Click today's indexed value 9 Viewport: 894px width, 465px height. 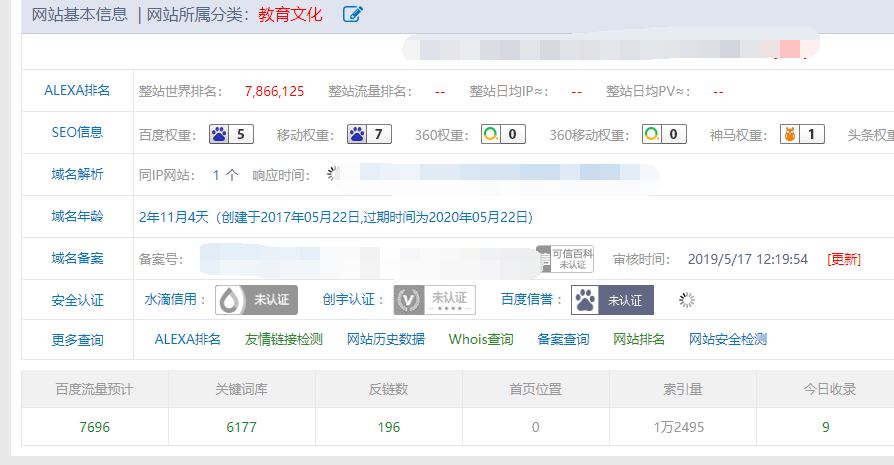826,427
